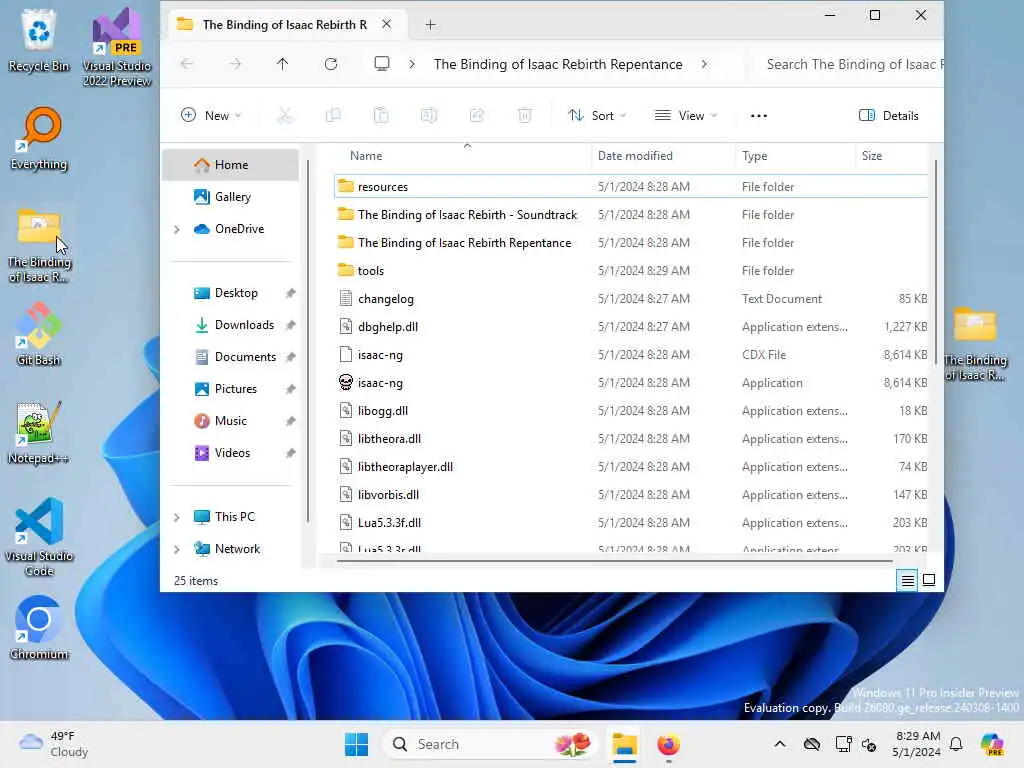Open Notepad++ desktop shortcut
1024x768 pixels.
tap(39, 432)
